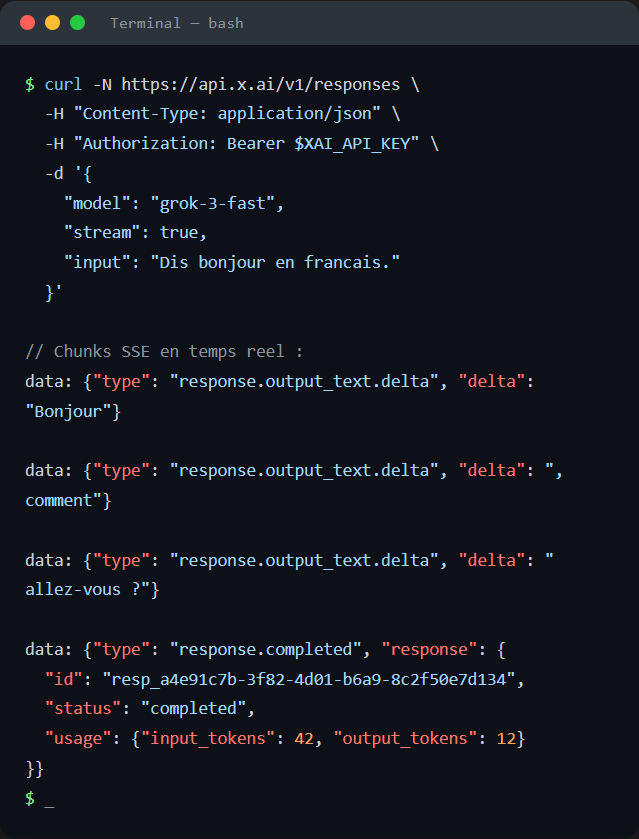This screenshot has width=639, height=839.
Task: Click the red close window dot
Action: tap(28, 22)
